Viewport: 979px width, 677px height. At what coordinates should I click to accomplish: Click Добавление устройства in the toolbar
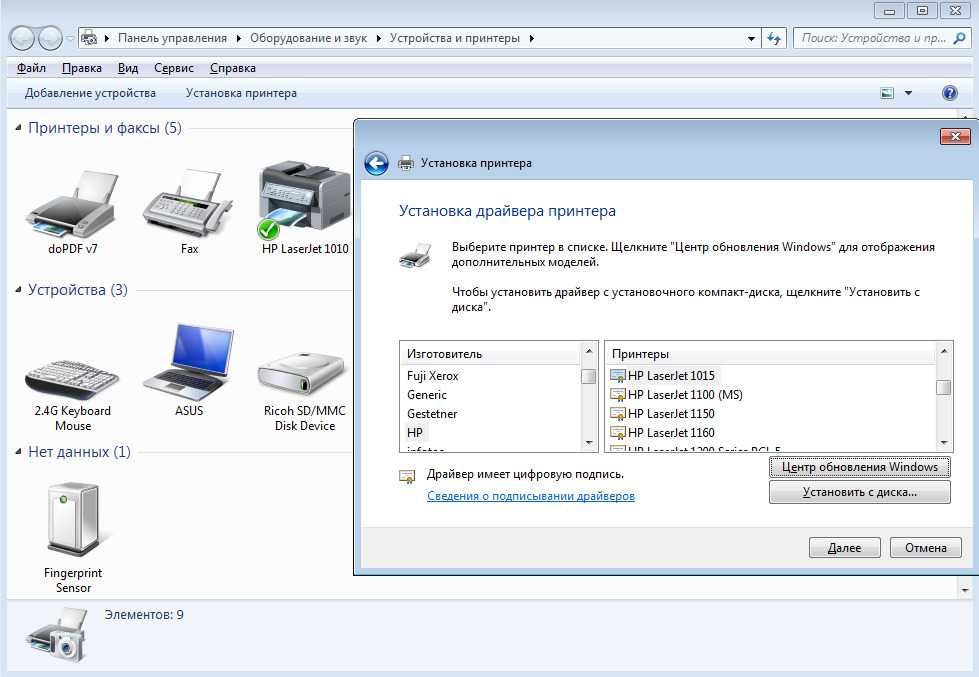point(91,93)
